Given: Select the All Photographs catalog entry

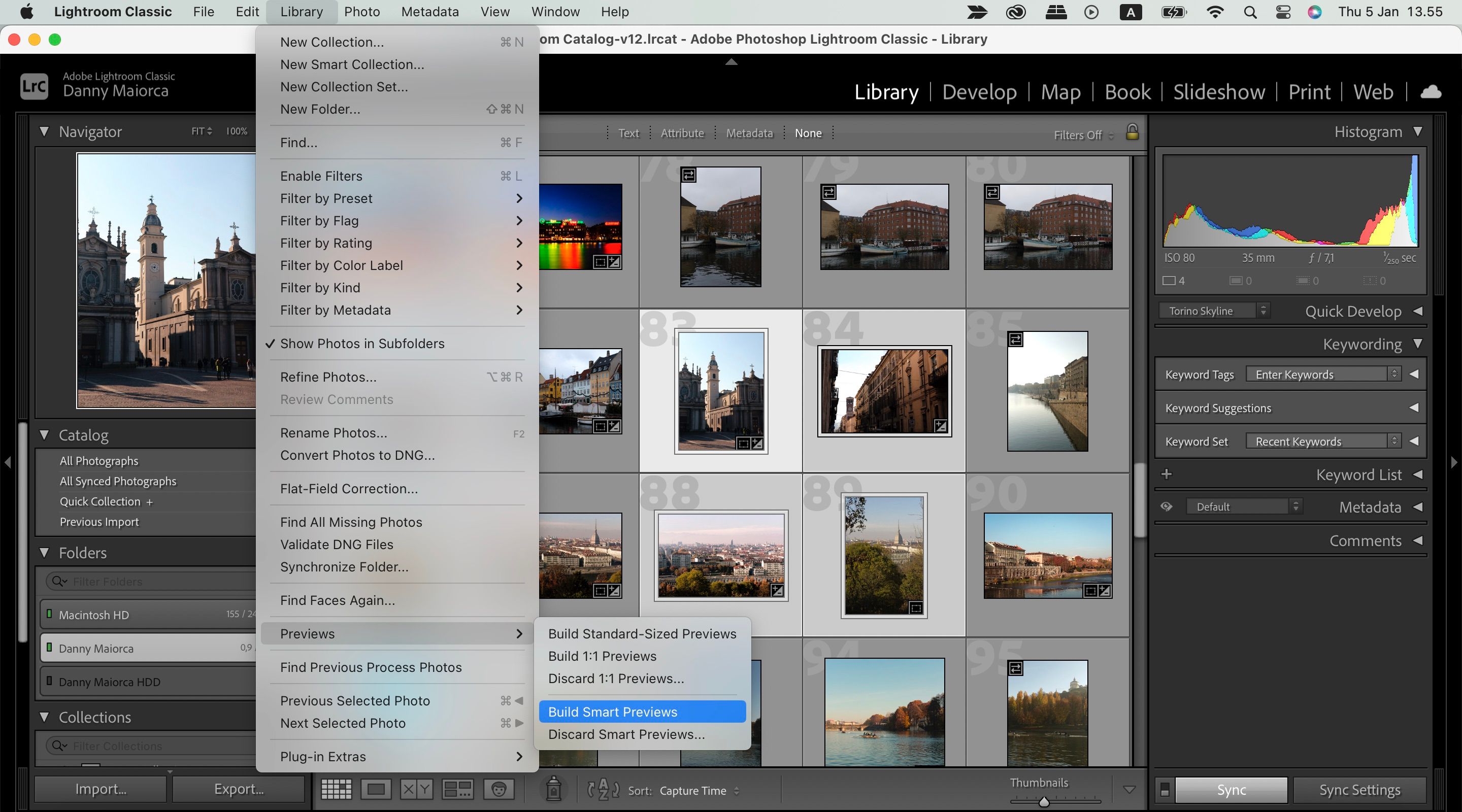Looking at the screenshot, I should (99, 460).
